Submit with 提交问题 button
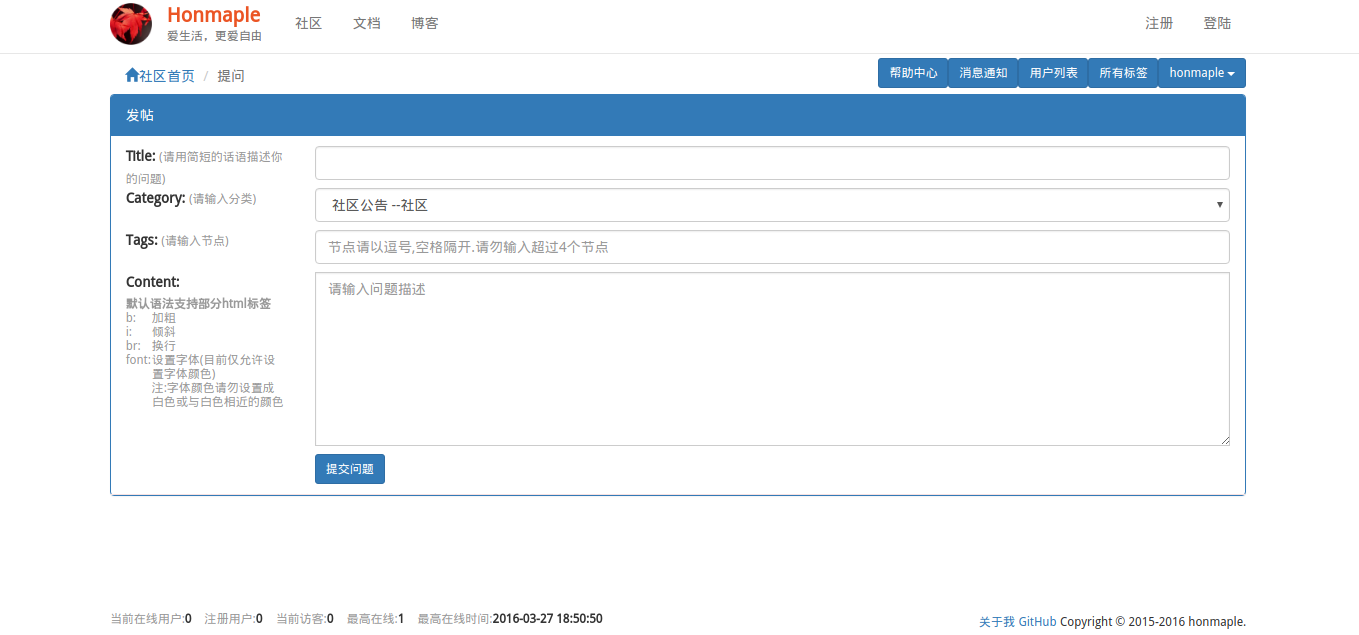 [350, 469]
